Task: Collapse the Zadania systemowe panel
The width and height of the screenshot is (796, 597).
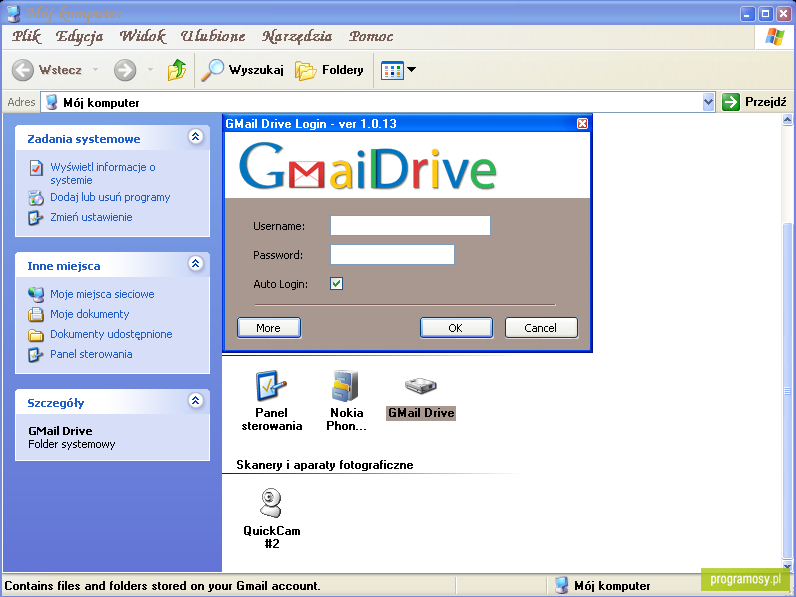Action: pyautogui.click(x=195, y=137)
